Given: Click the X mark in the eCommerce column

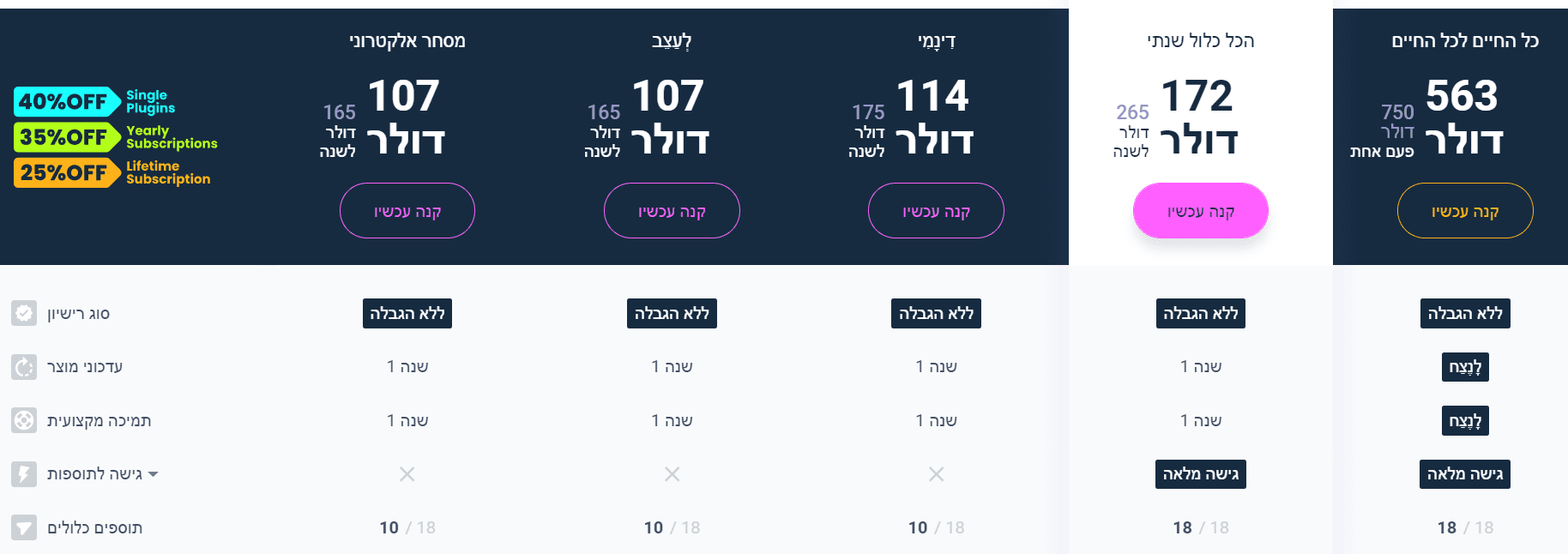Looking at the screenshot, I should coord(407,474).
